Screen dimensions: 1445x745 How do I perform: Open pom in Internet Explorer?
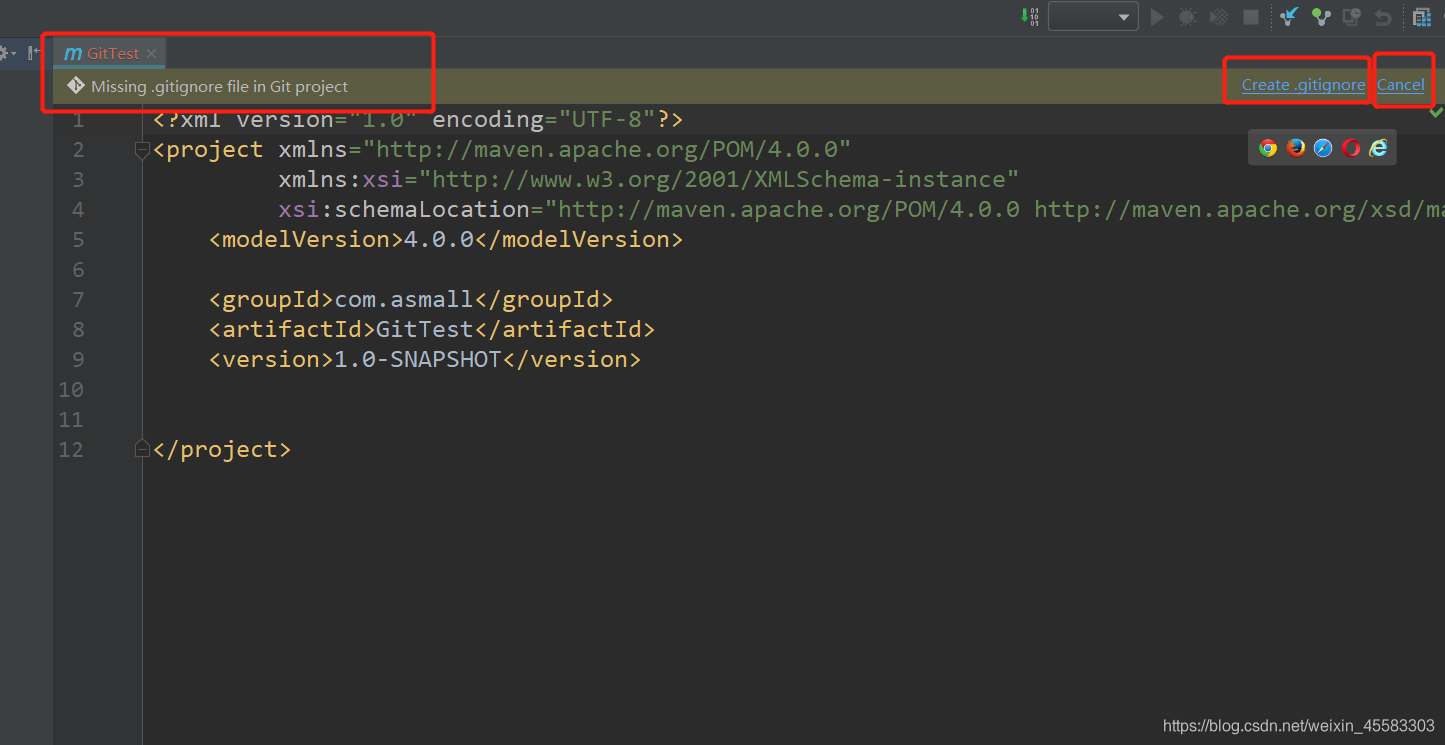pyautogui.click(x=1378, y=148)
